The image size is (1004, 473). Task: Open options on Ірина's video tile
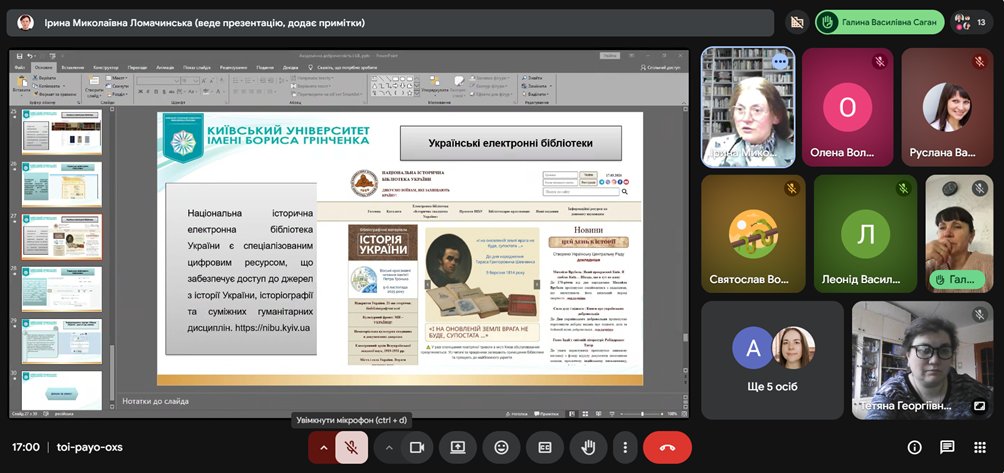(780, 62)
